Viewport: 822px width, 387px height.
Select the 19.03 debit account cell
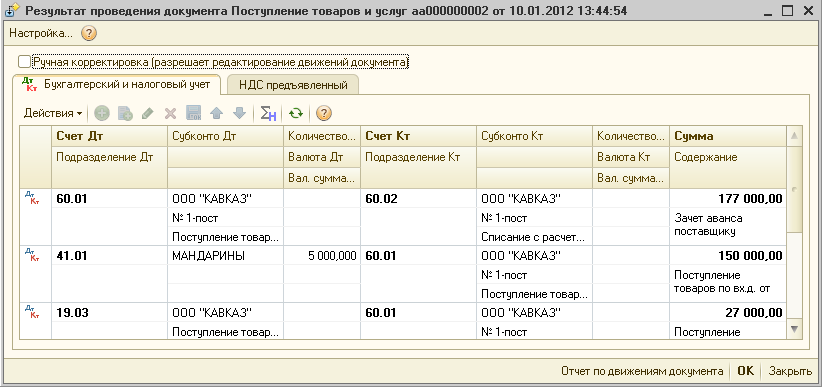(109, 313)
